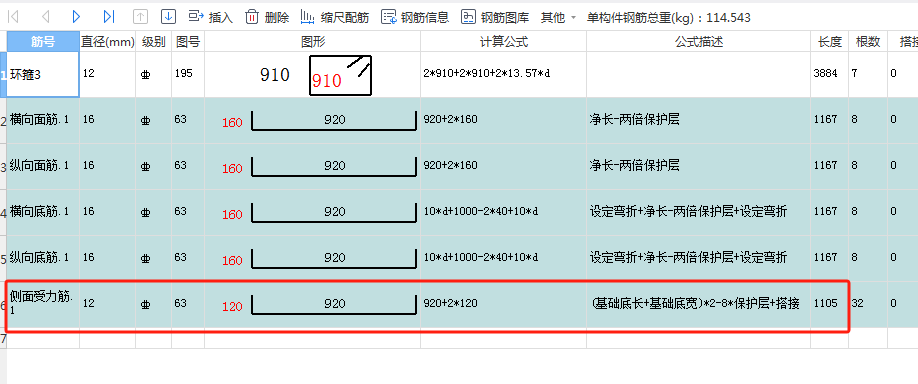The width and height of the screenshot is (918, 384).
Task: Select 纵向面筋.1 diameter value 16
Action: pos(88,166)
